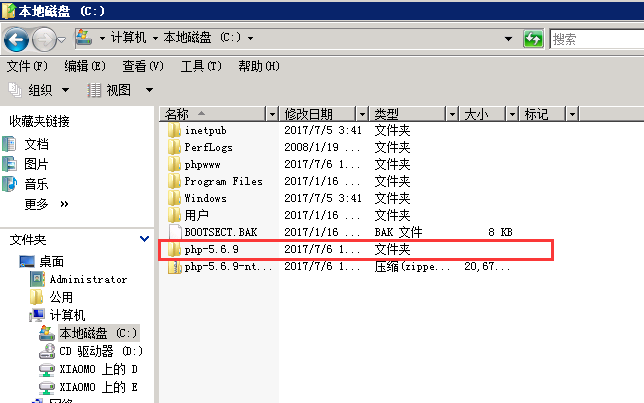Open the arrow next to 视图

tap(149, 90)
